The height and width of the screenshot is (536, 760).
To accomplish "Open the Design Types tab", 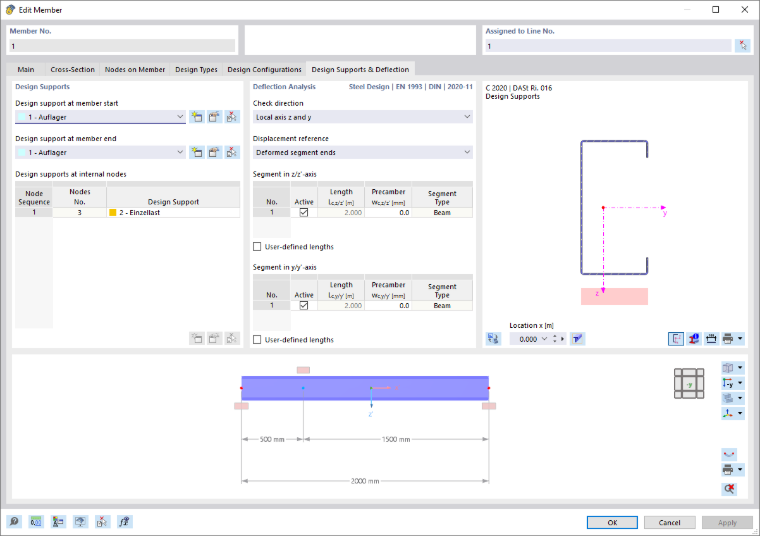I will 196,69.
